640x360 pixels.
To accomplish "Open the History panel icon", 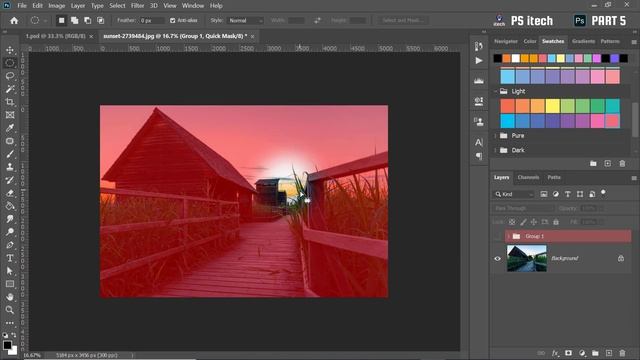I will pyautogui.click(x=479, y=46).
